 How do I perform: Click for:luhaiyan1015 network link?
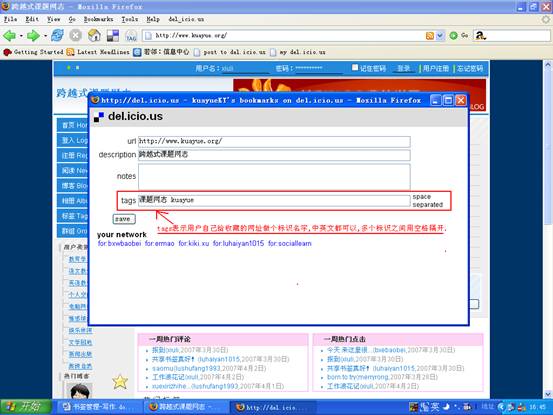click(238, 244)
